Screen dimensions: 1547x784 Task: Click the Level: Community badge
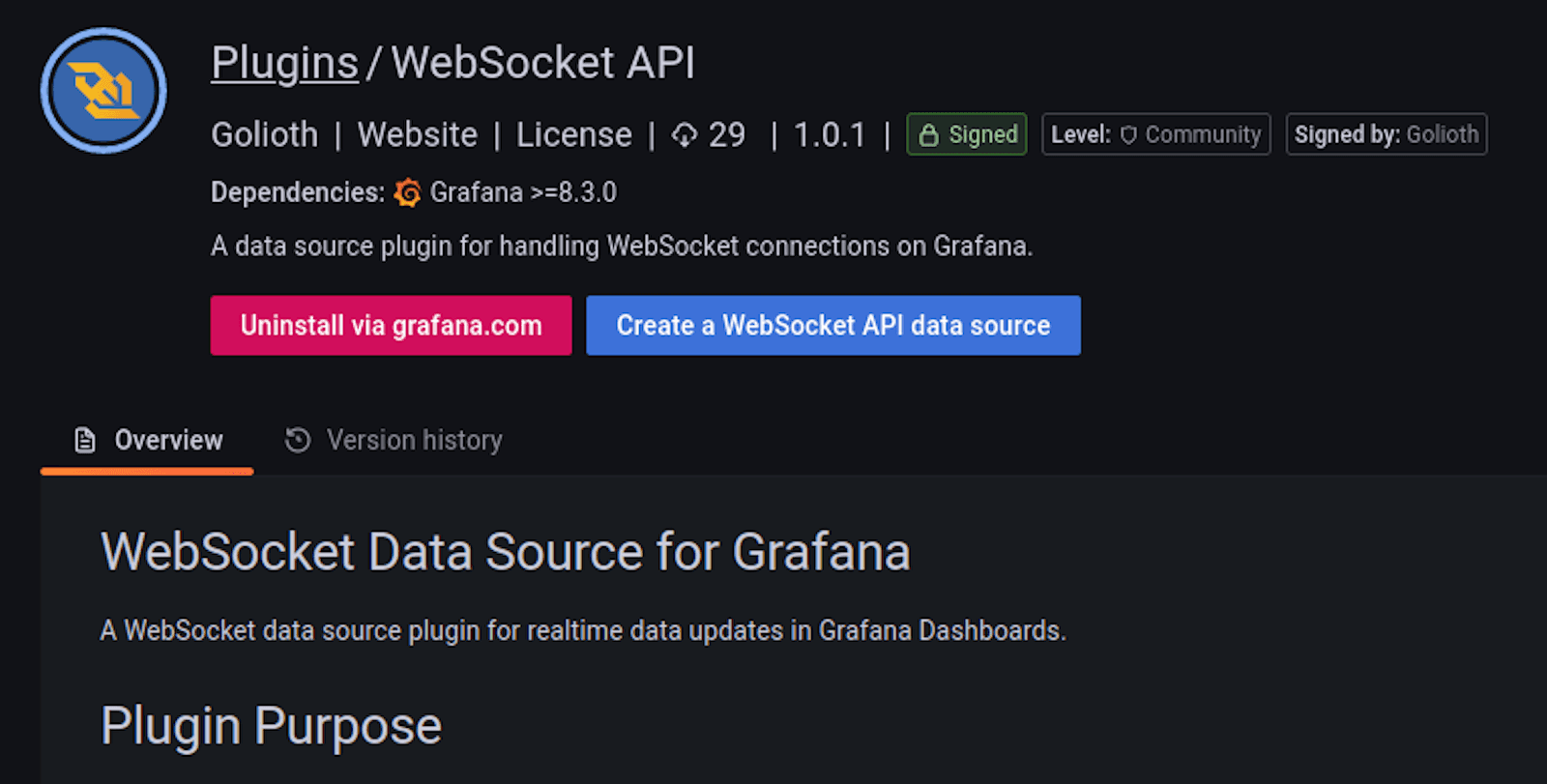click(1155, 135)
